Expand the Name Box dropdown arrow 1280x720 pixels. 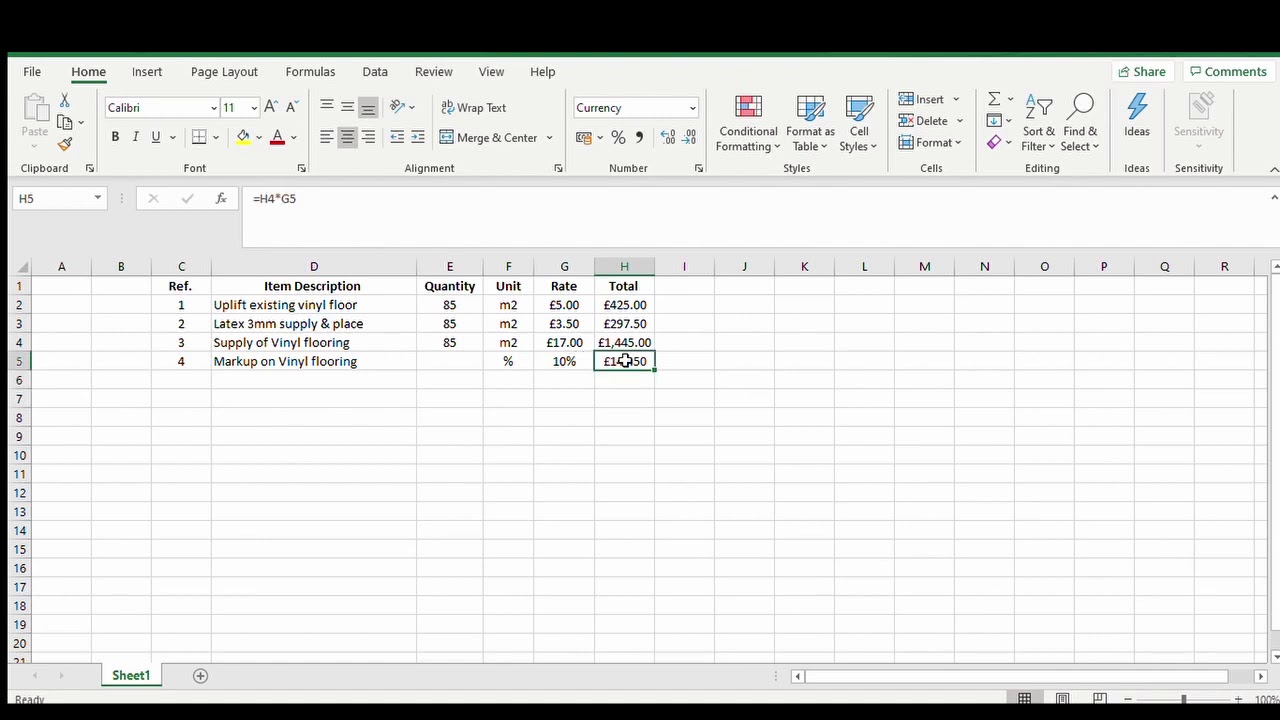pos(97,199)
